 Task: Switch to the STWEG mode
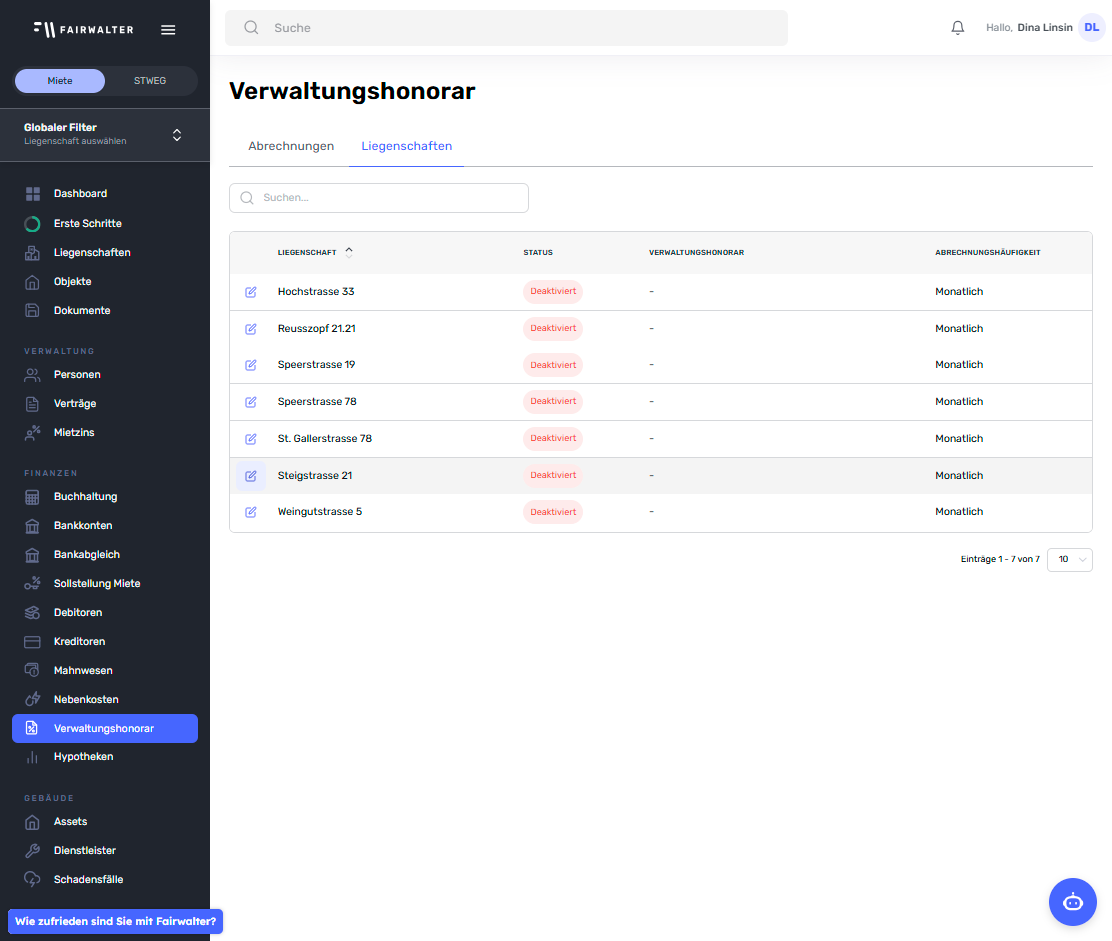(150, 81)
